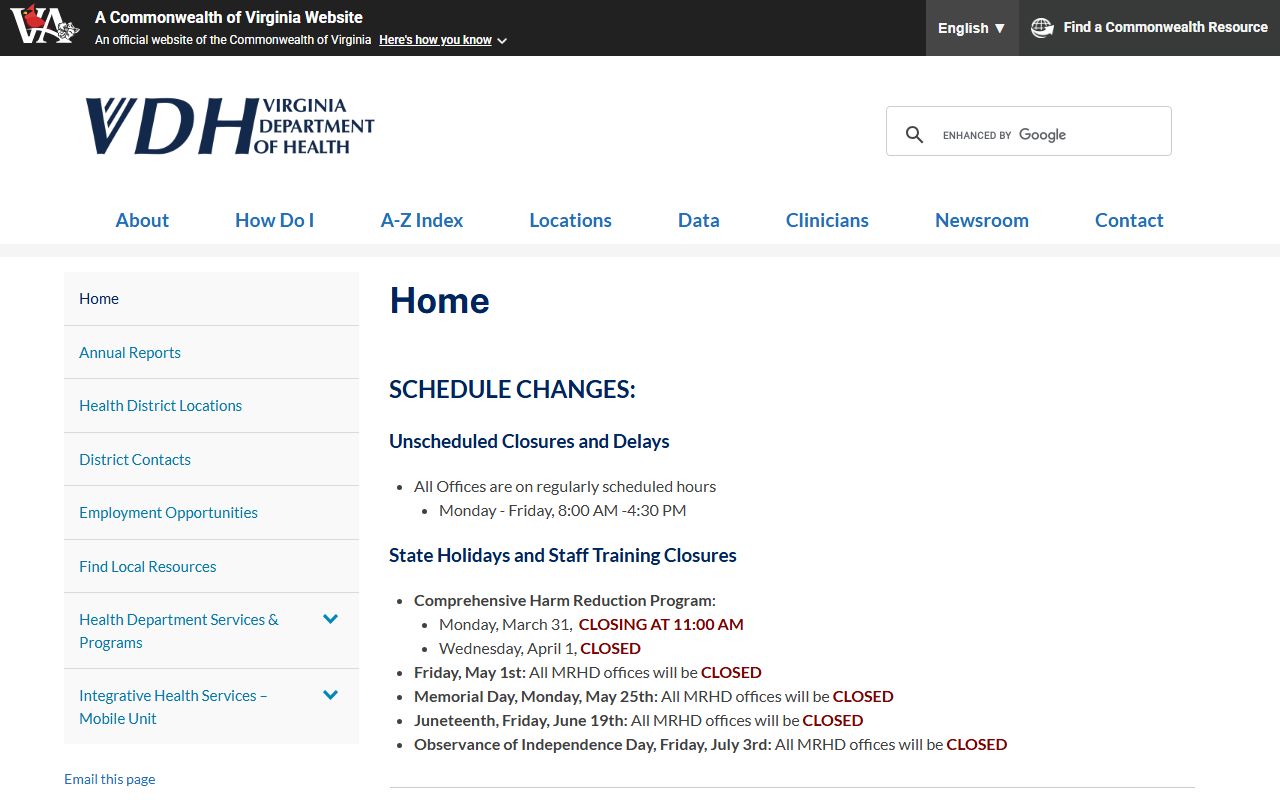
Task: Go to Employment Opportunities page
Action: 168,512
